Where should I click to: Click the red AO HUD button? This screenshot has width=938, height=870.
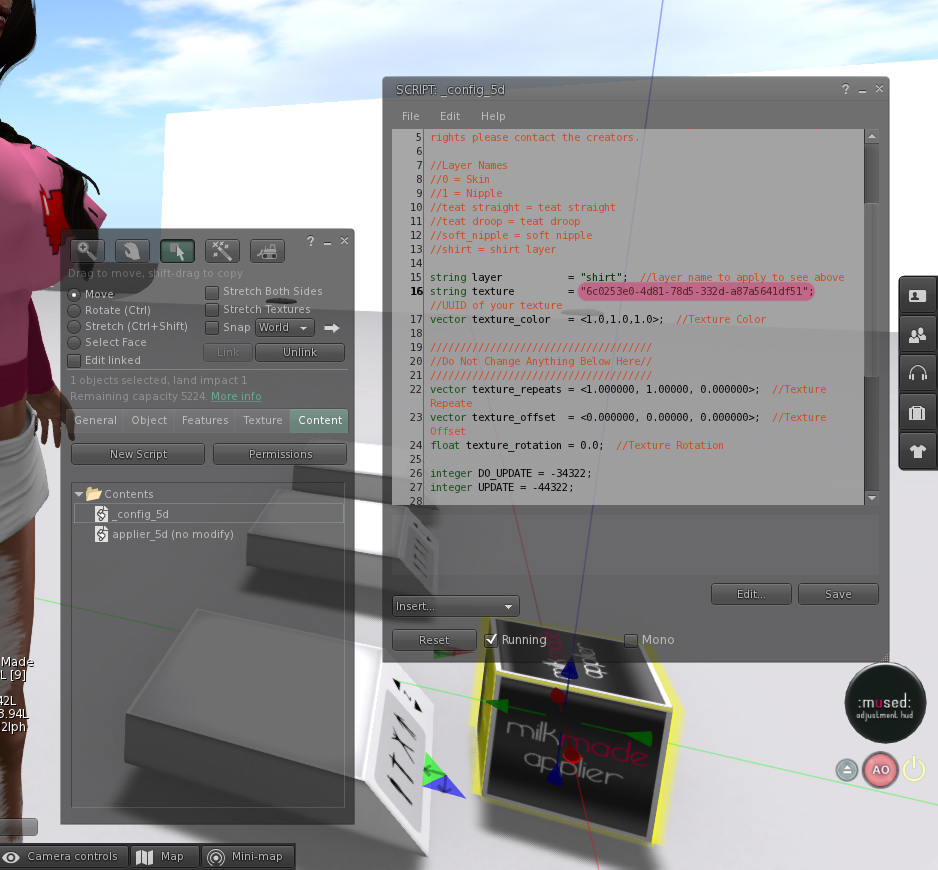tap(880, 770)
